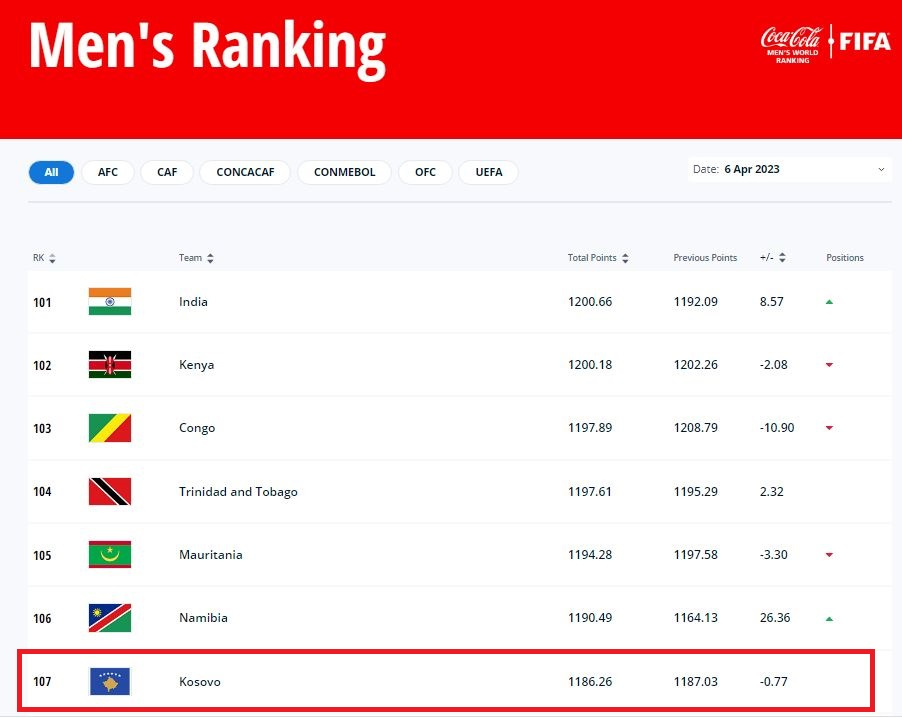
Task: Select the All confederations filter
Action: click(51, 172)
